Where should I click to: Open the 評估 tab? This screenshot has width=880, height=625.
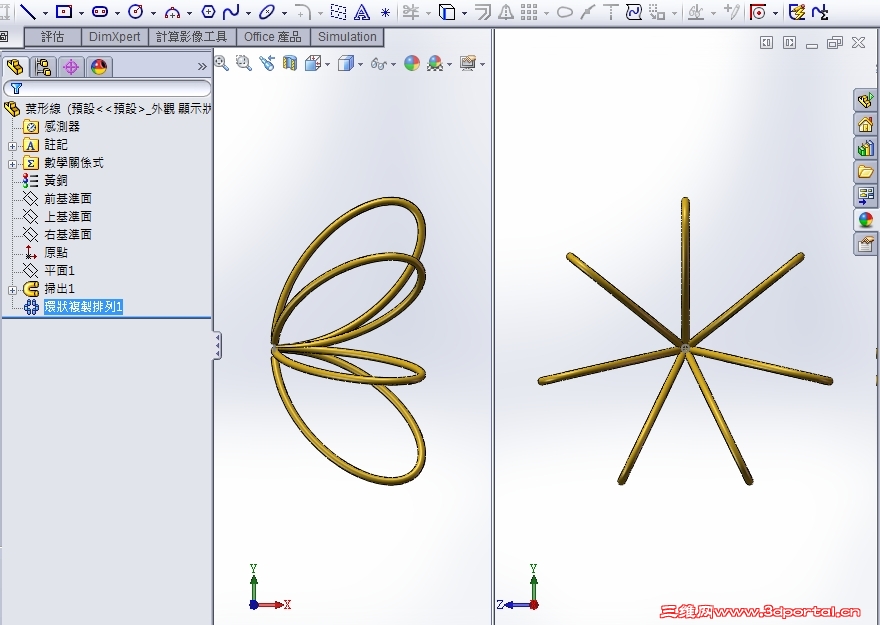[x=53, y=37]
